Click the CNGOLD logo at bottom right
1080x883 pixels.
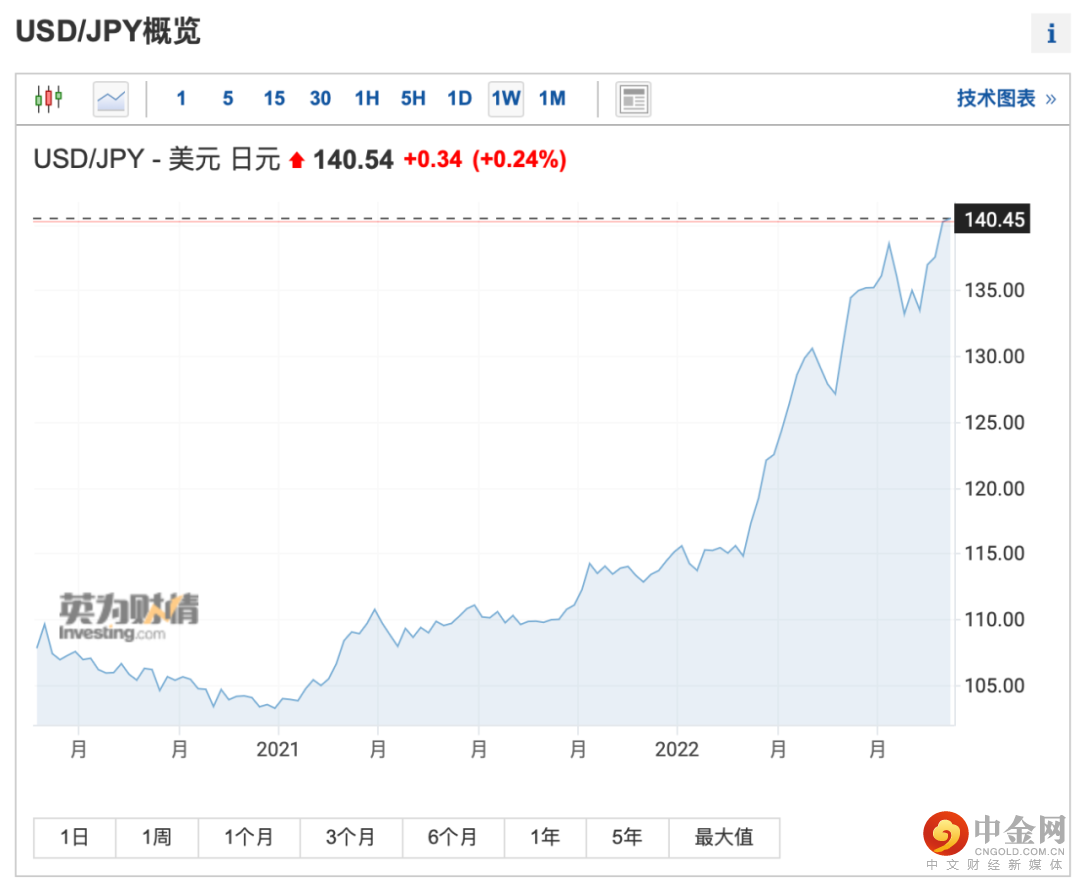pos(994,837)
